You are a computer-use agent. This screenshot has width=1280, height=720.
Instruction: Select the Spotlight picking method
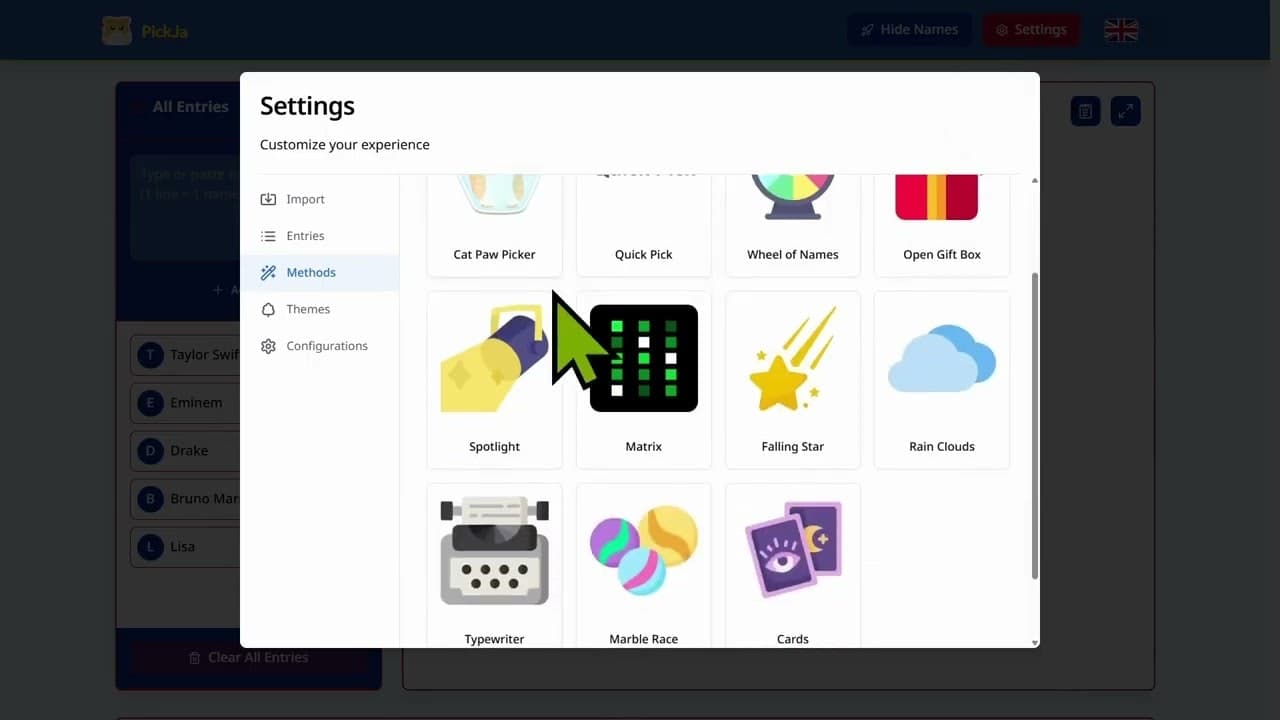494,380
